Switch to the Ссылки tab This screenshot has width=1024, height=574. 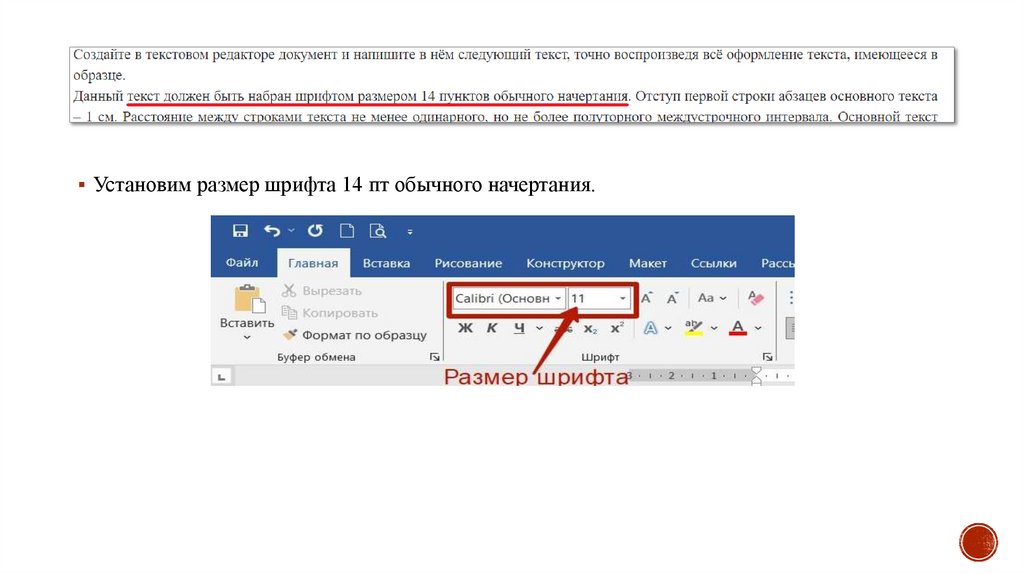point(714,263)
